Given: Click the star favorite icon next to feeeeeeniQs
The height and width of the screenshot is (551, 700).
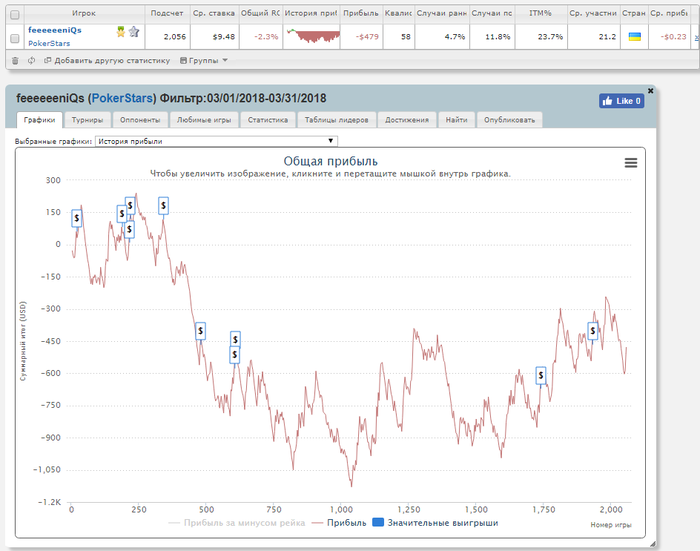Looking at the screenshot, I should [134, 31].
